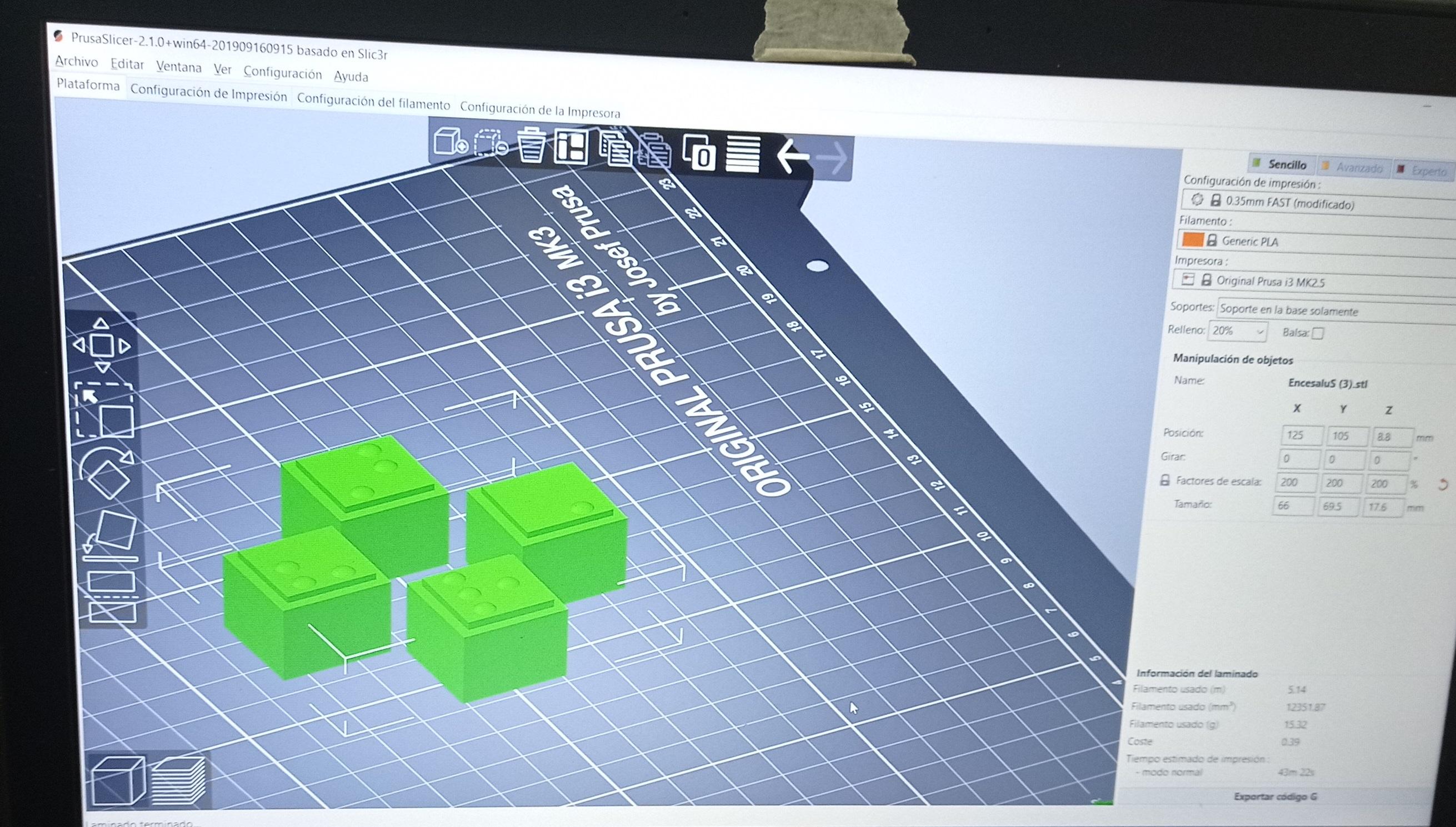Image resolution: width=1456 pixels, height=827 pixels.
Task: Select the Move gizmo tool
Action: pyautogui.click(x=101, y=345)
